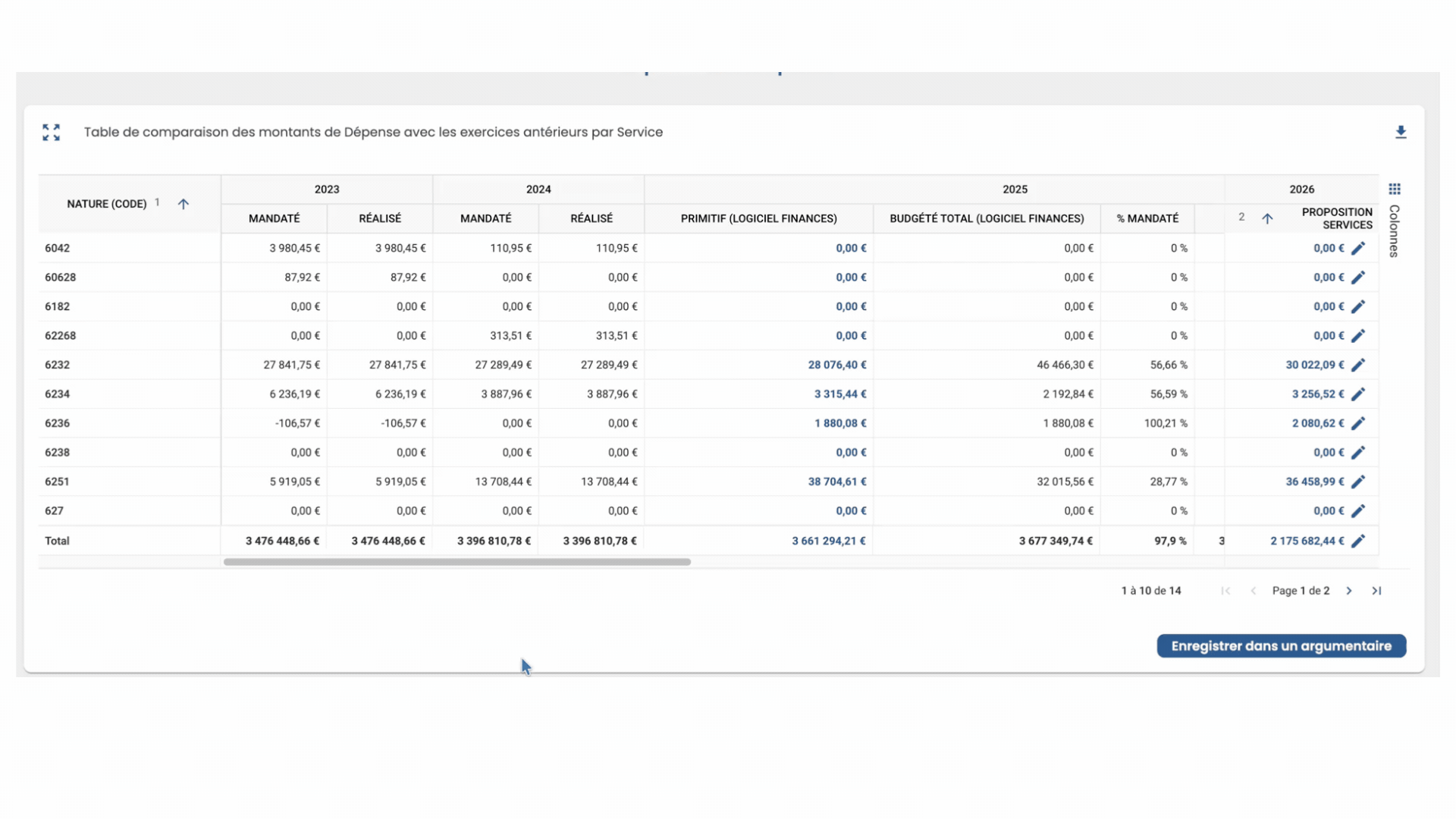
Task: Sort by % Mandaté column header
Action: tap(1147, 218)
